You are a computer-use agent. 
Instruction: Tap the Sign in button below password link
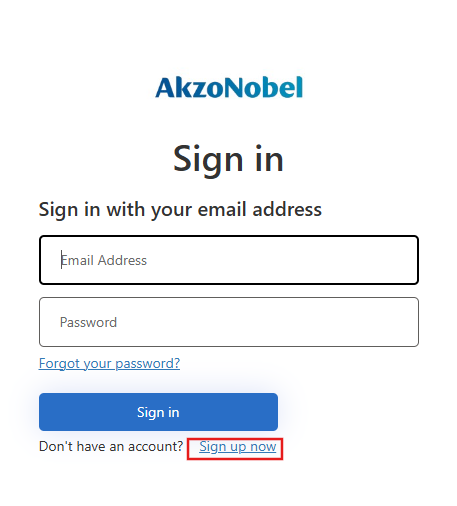(x=158, y=412)
